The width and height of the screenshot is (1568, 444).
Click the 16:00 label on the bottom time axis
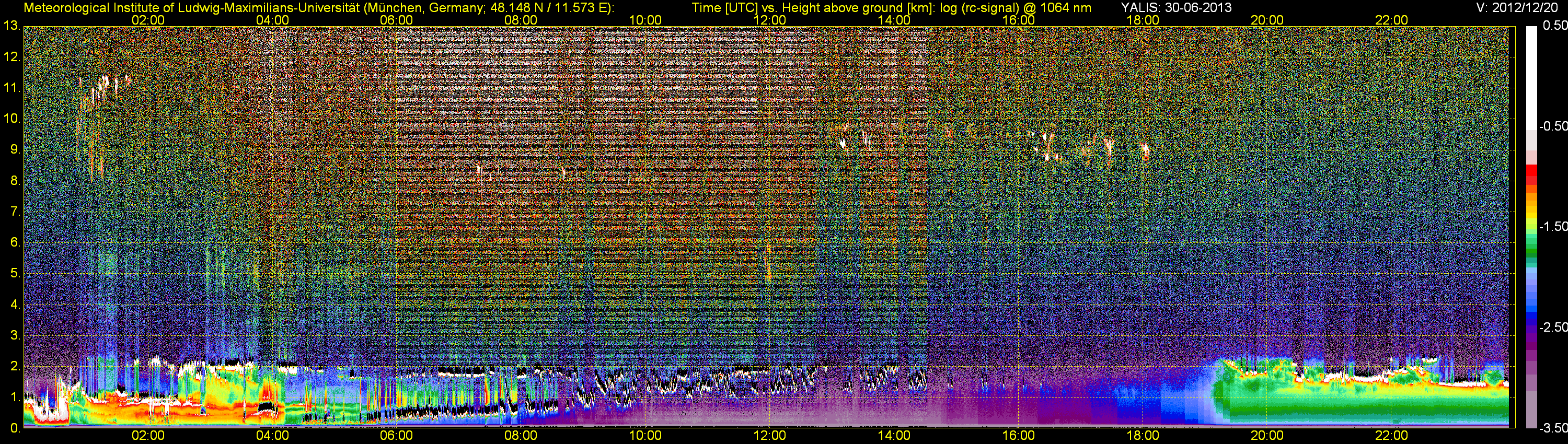[1018, 436]
